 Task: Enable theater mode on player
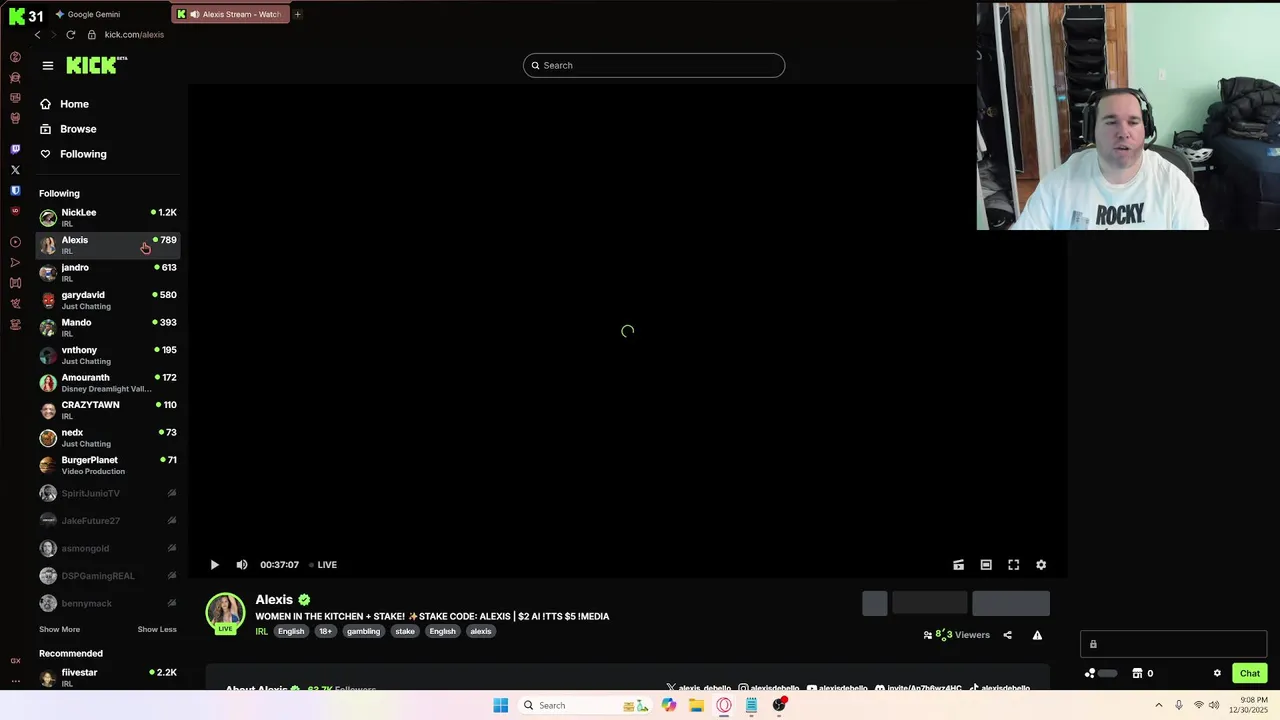click(986, 565)
